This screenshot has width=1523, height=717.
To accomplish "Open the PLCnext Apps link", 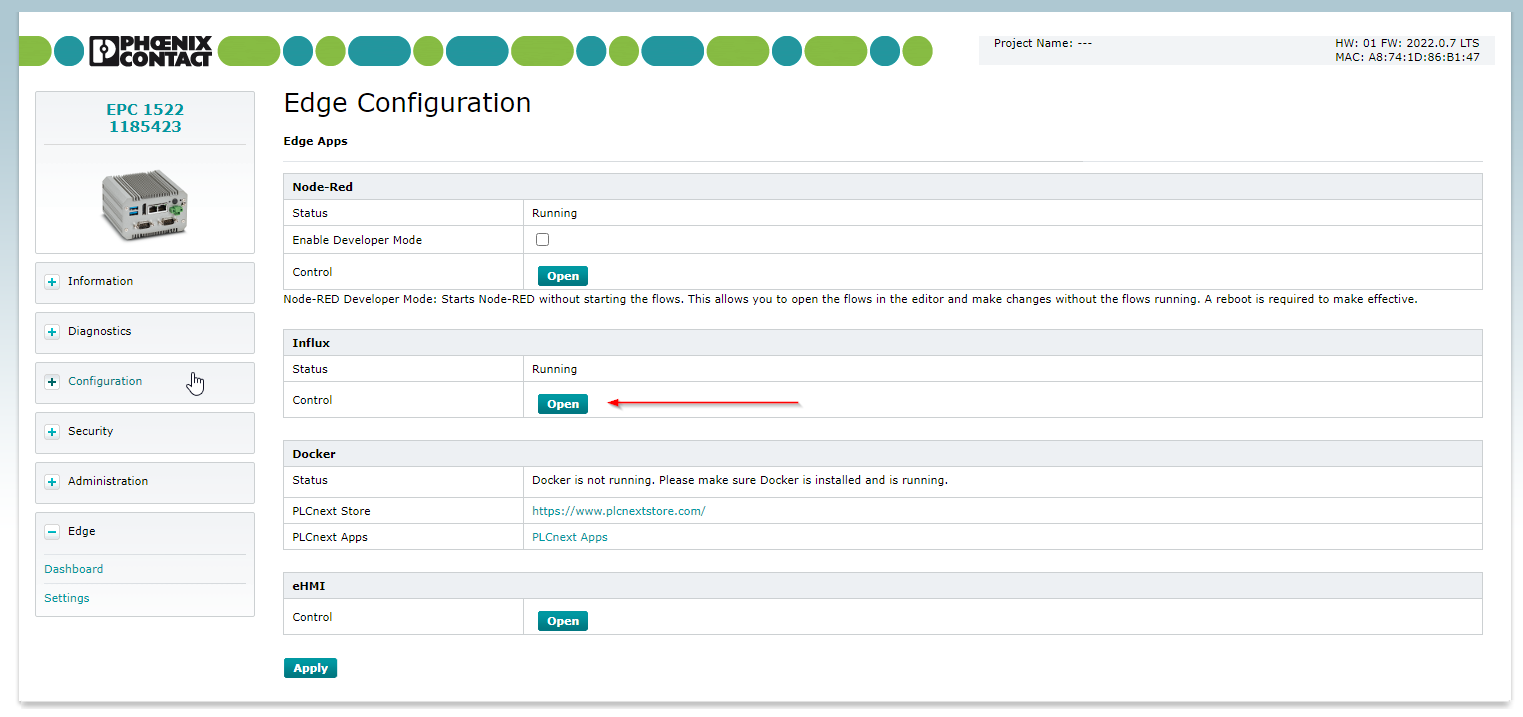I will pyautogui.click(x=569, y=537).
